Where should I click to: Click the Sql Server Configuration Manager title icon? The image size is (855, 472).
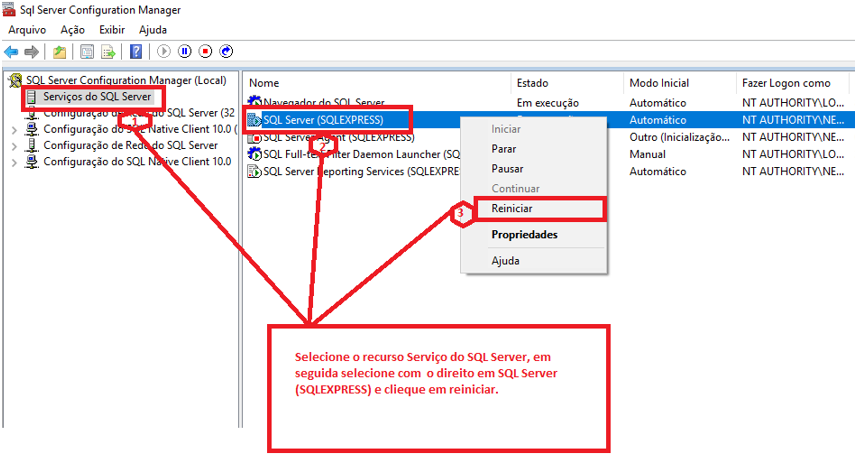(x=9, y=9)
